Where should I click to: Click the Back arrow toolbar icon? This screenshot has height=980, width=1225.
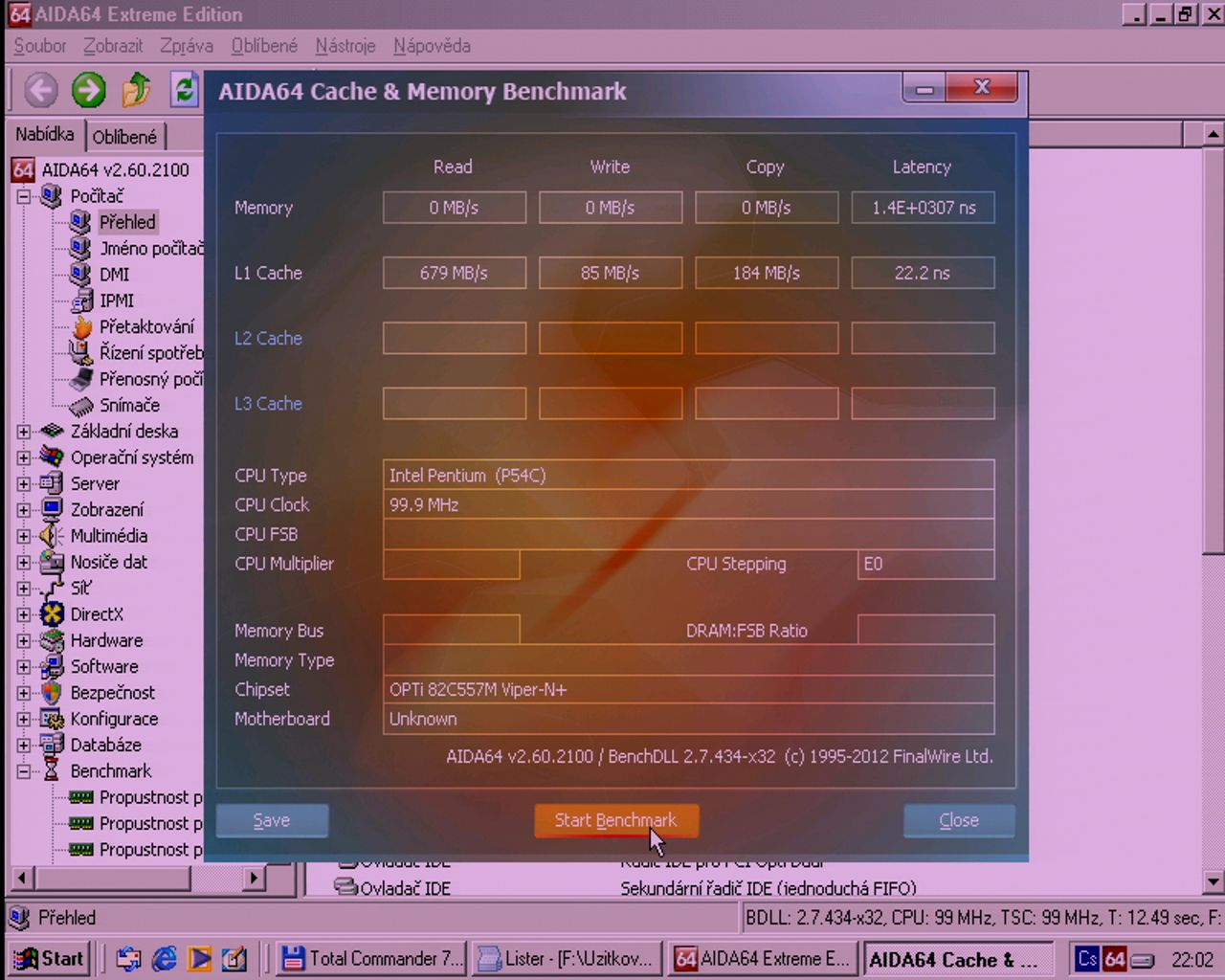pos(40,91)
